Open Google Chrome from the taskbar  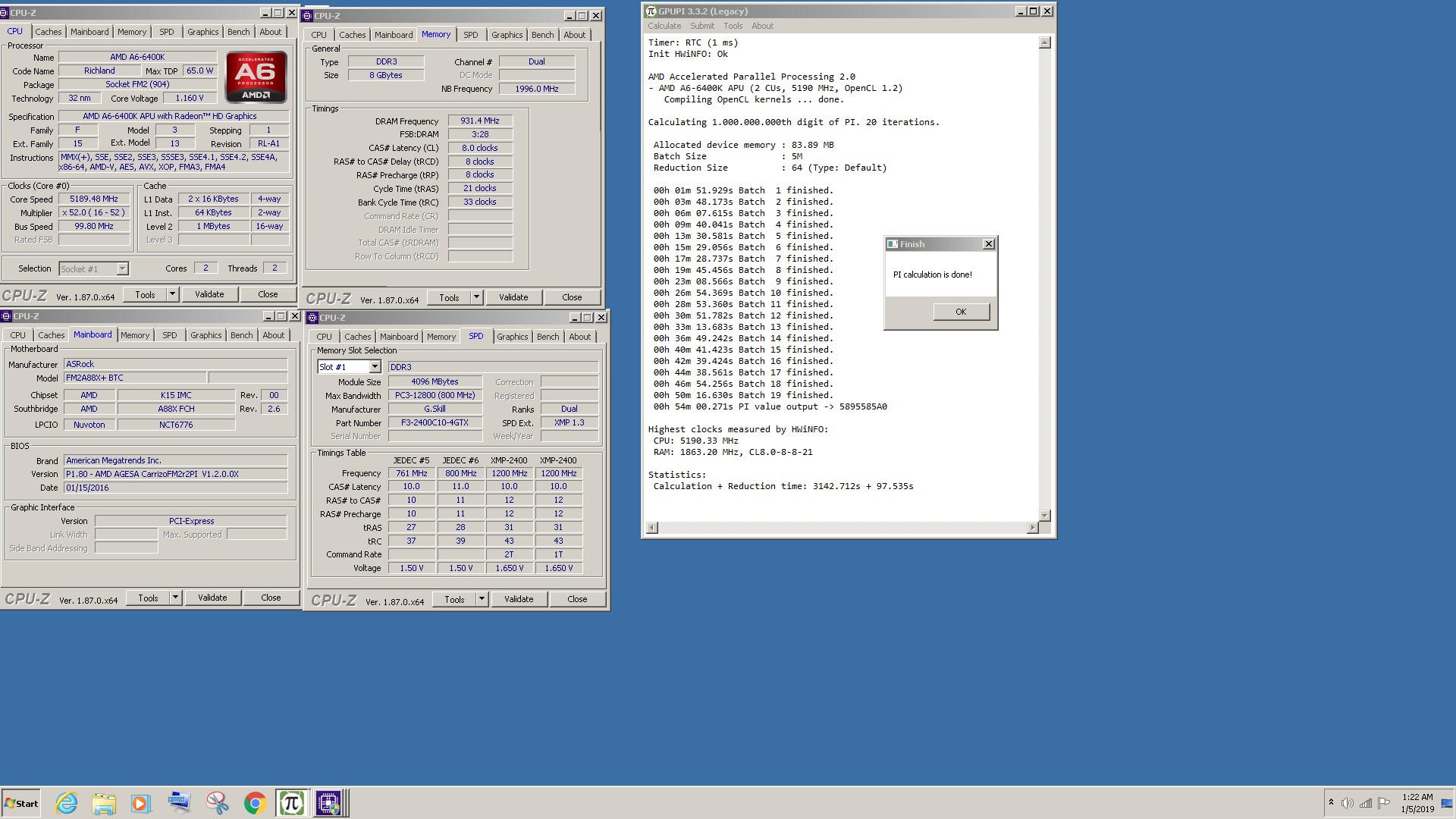click(x=255, y=803)
